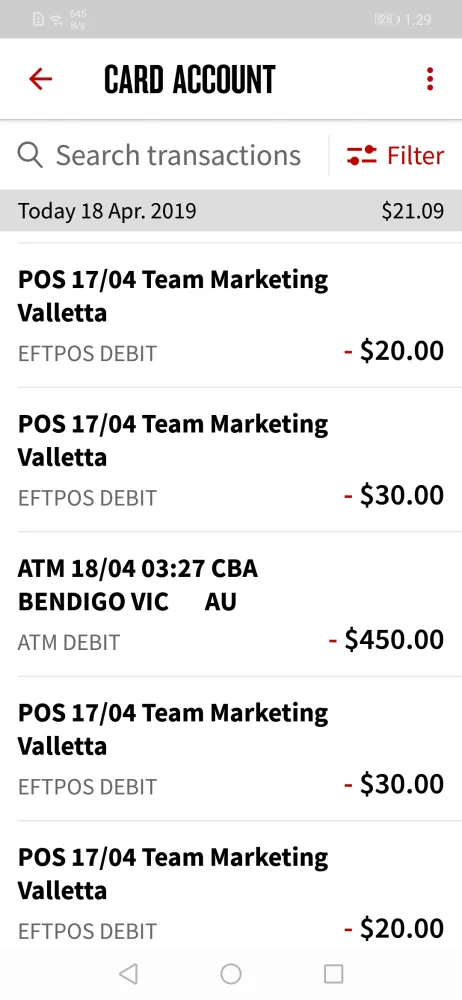Open first Team Marketing Valletta $20.00 transaction
462x1000 pixels.
pyautogui.click(x=231, y=315)
